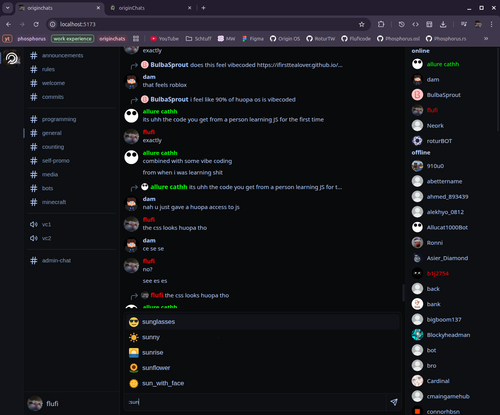Pick the sunflower emoji suggestion
The width and height of the screenshot is (500, 415).
263,368
